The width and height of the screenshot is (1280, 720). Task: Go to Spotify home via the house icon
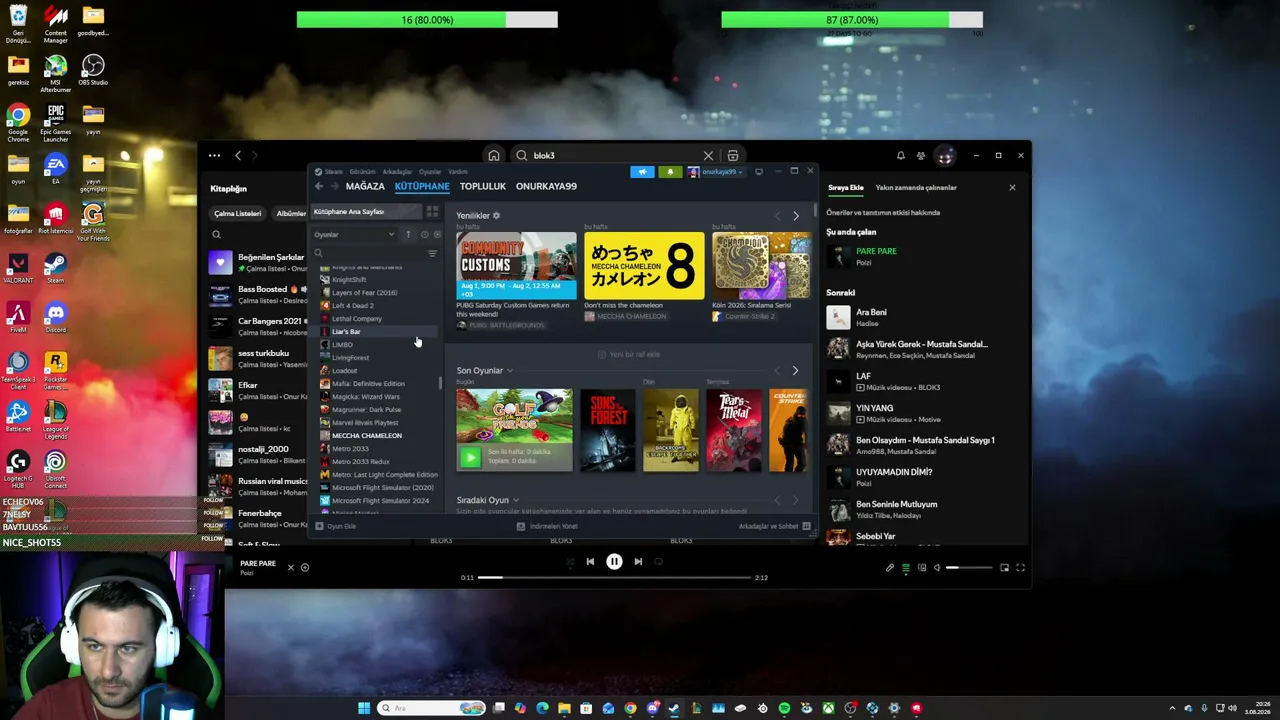494,156
